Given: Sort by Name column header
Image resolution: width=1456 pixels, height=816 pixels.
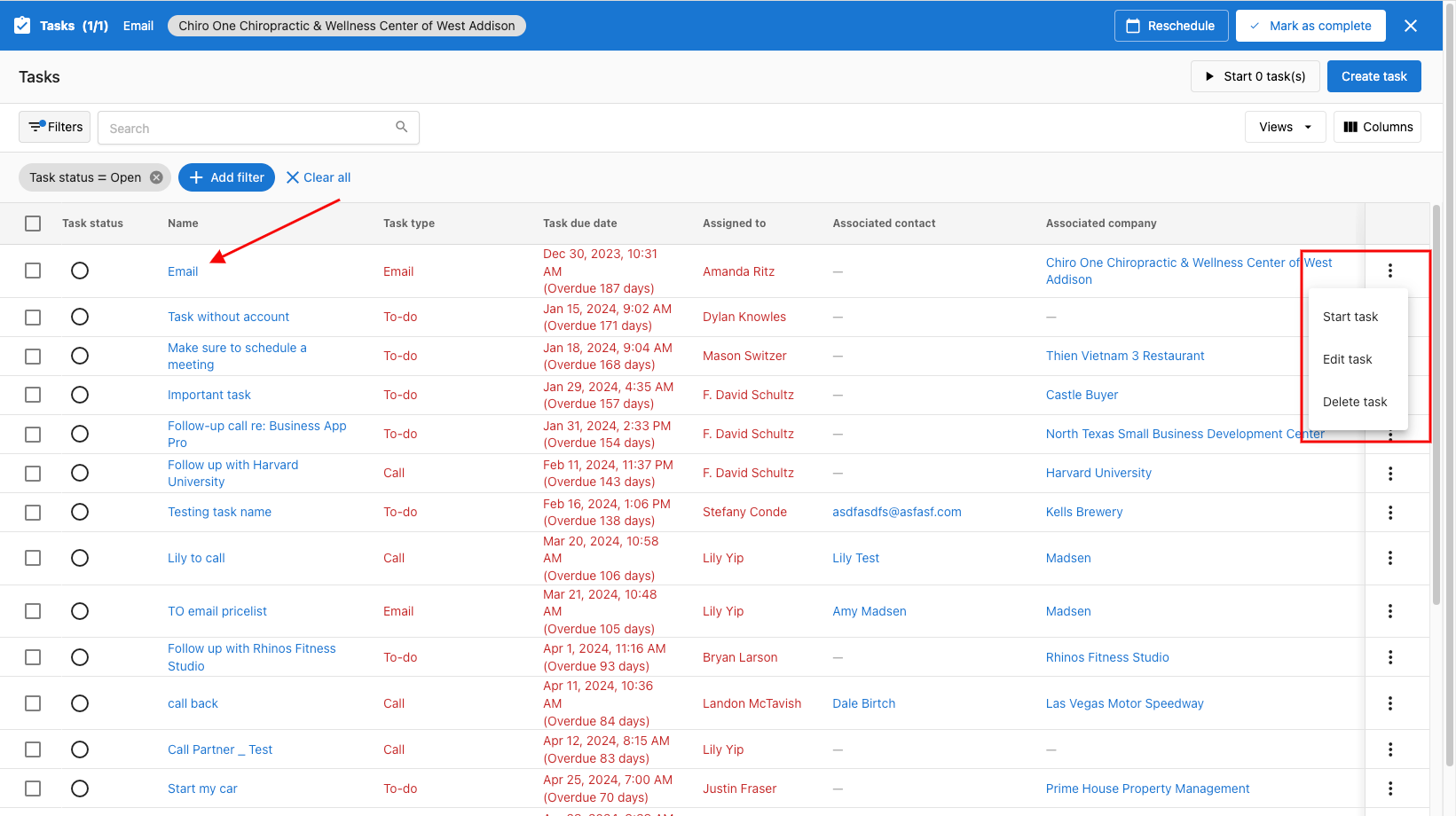Looking at the screenshot, I should click(183, 224).
